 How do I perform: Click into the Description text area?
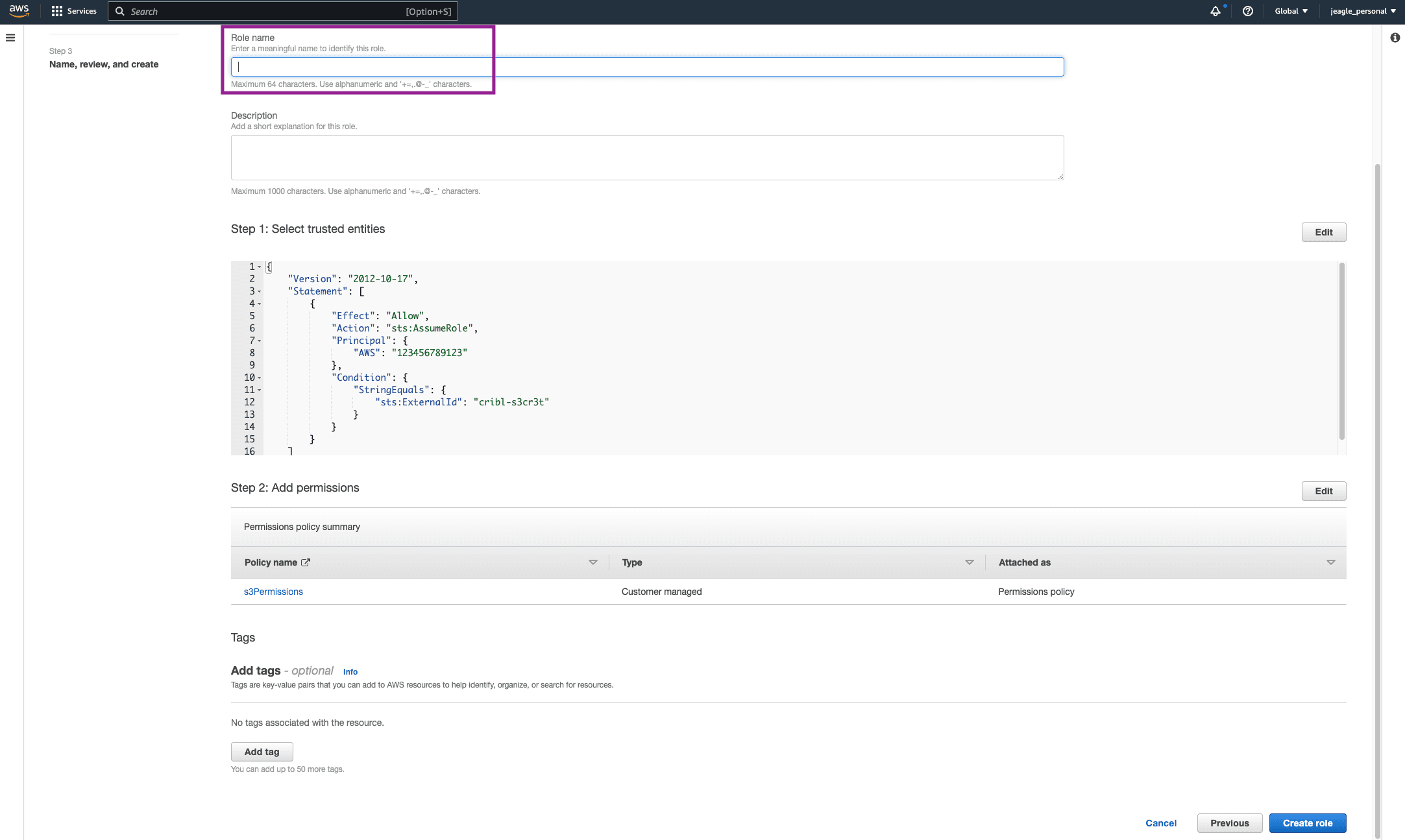(x=647, y=158)
